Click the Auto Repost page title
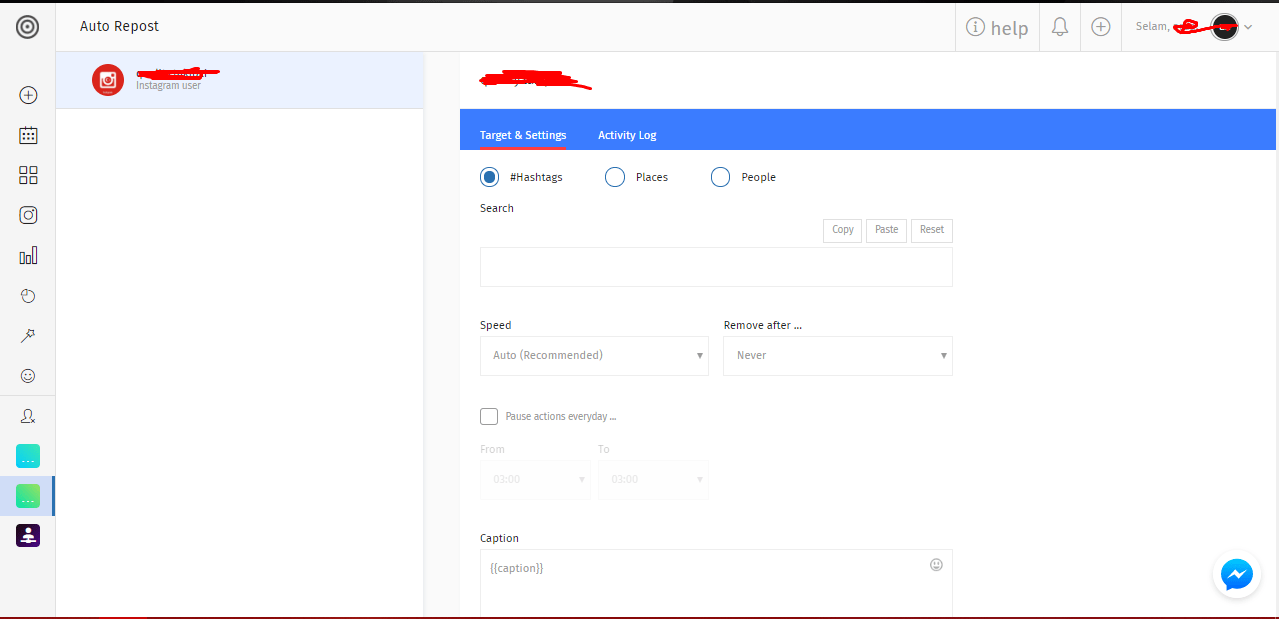Viewport: 1279px width, 619px height. coord(119,26)
